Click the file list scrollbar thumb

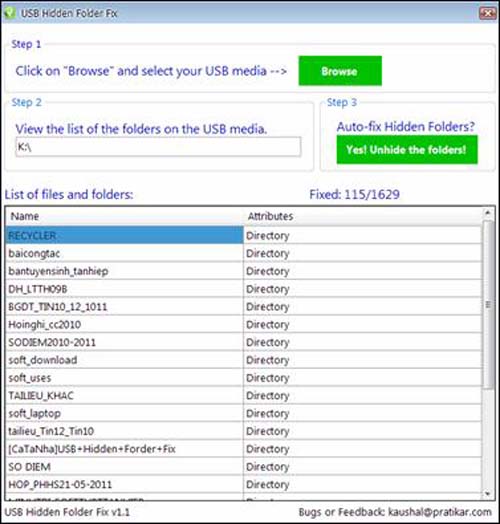click(x=488, y=304)
